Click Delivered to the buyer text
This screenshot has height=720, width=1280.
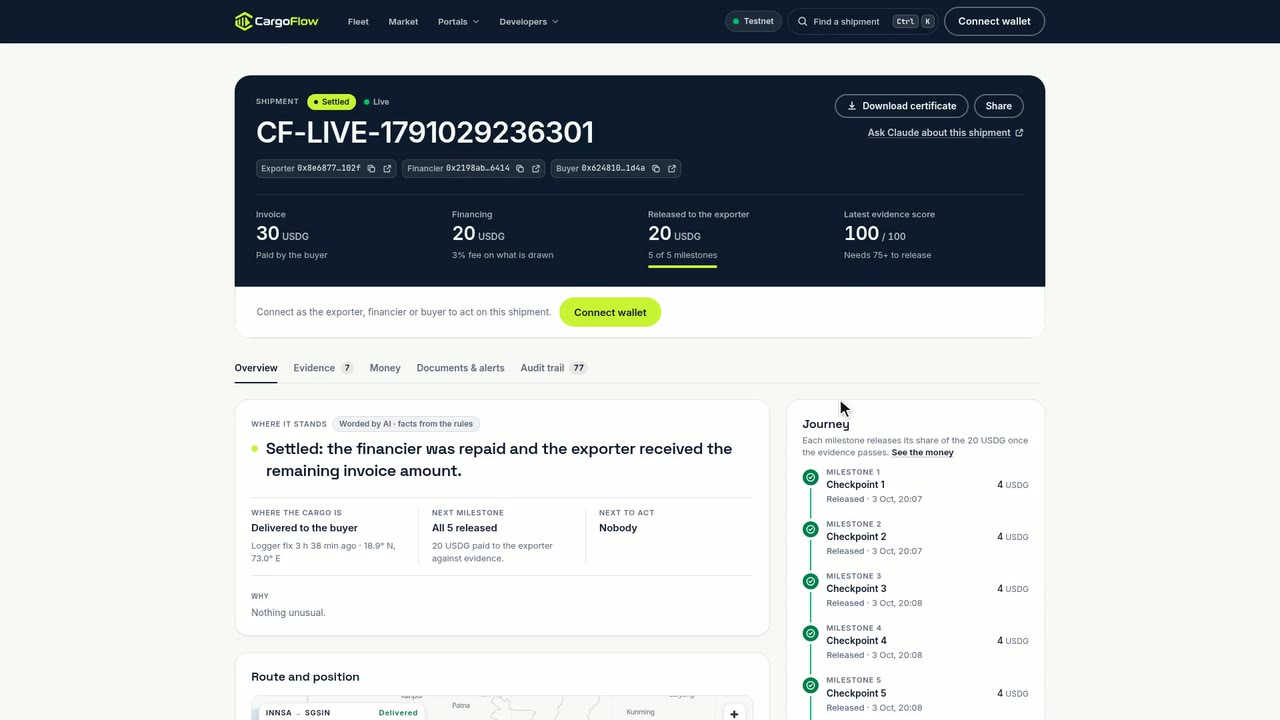(304, 528)
